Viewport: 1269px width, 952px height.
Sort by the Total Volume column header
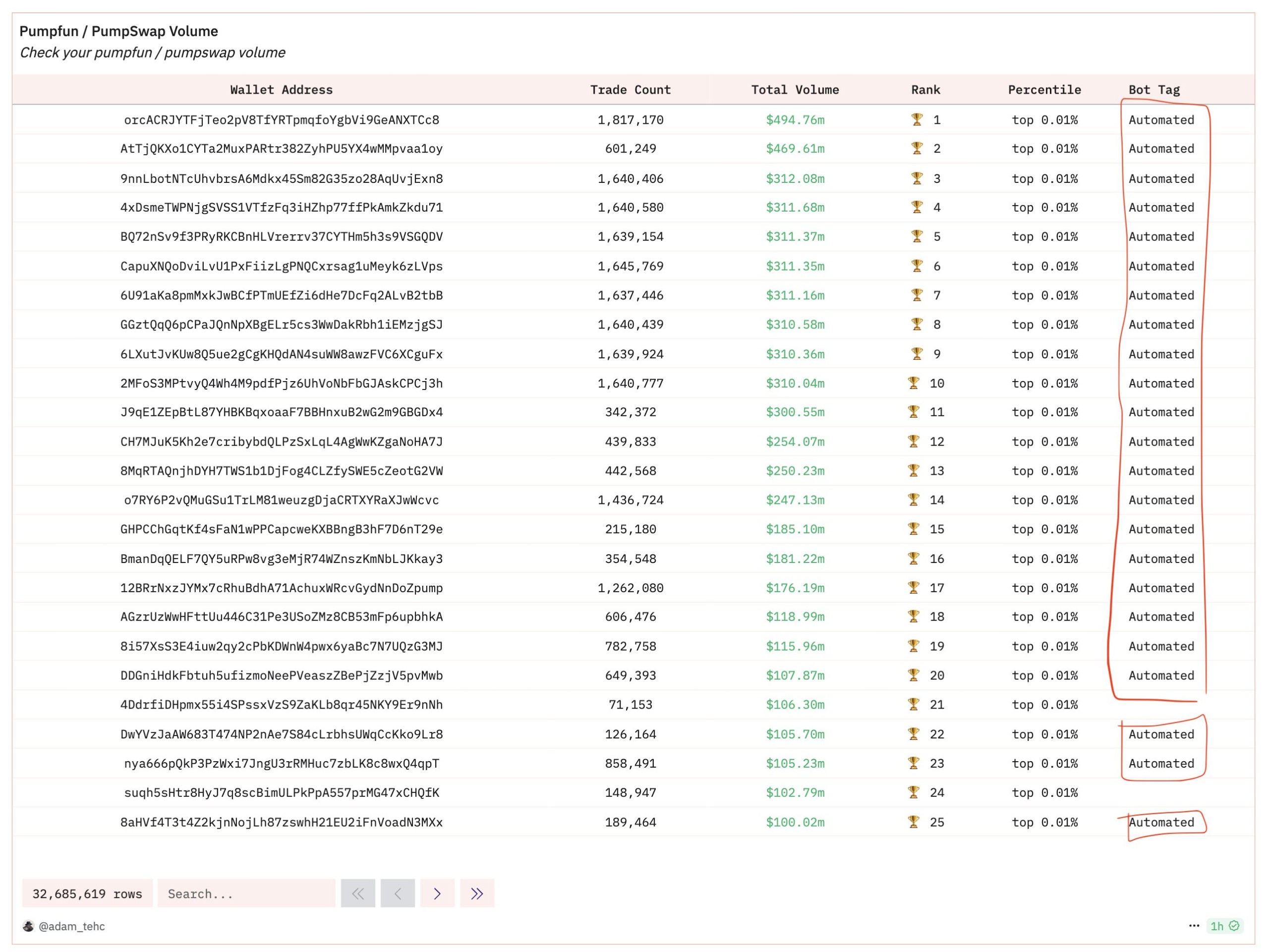pos(795,90)
